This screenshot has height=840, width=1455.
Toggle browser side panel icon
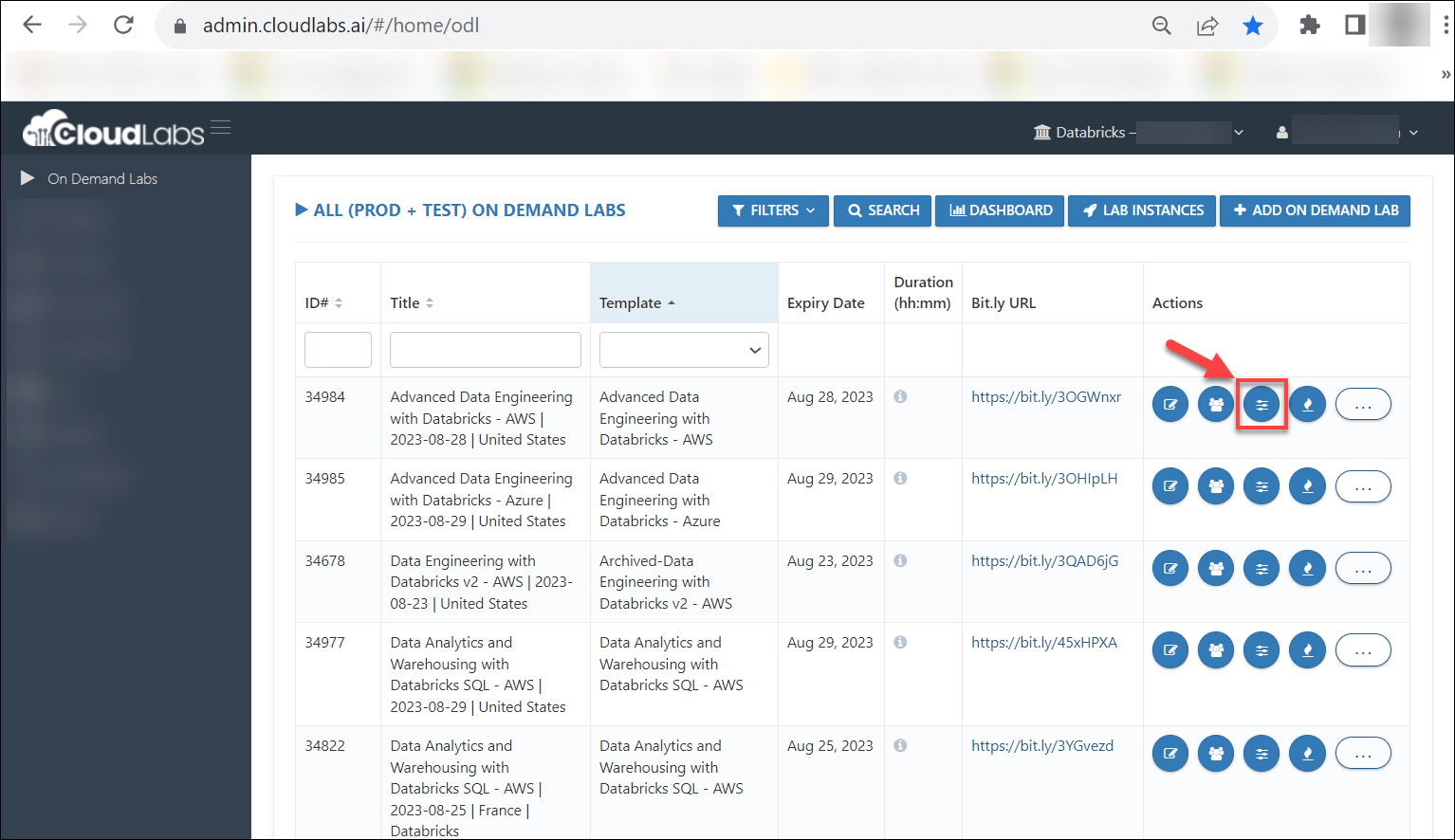pos(1355,26)
